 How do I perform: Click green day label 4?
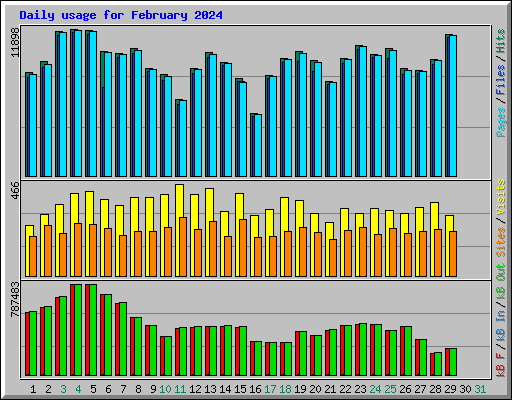pyautogui.click(x=78, y=389)
